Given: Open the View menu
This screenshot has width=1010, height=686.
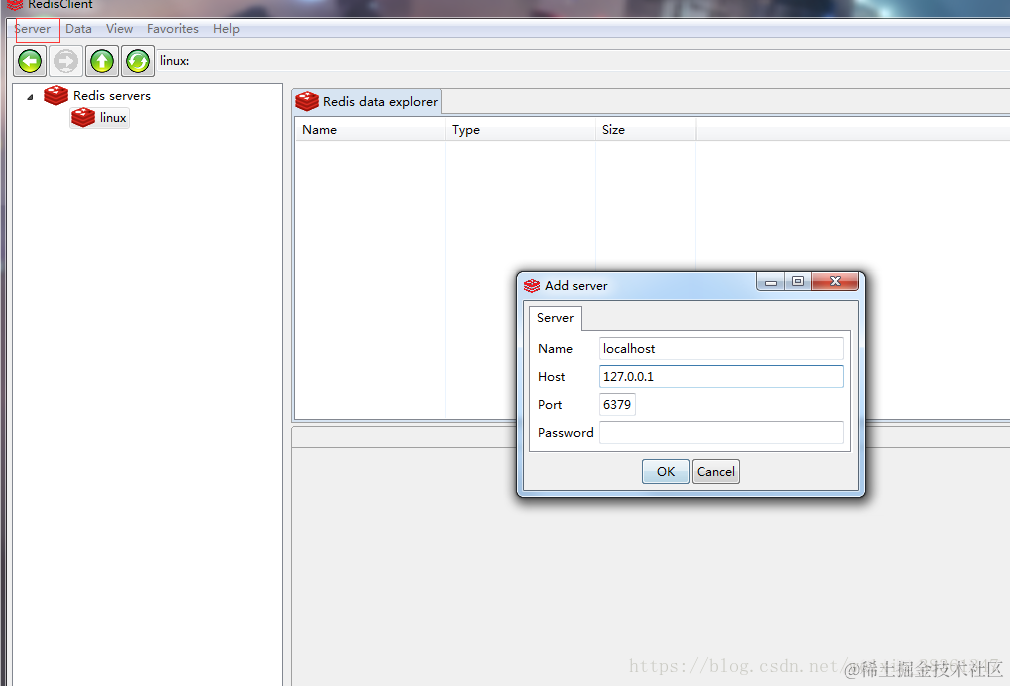Looking at the screenshot, I should click(119, 29).
